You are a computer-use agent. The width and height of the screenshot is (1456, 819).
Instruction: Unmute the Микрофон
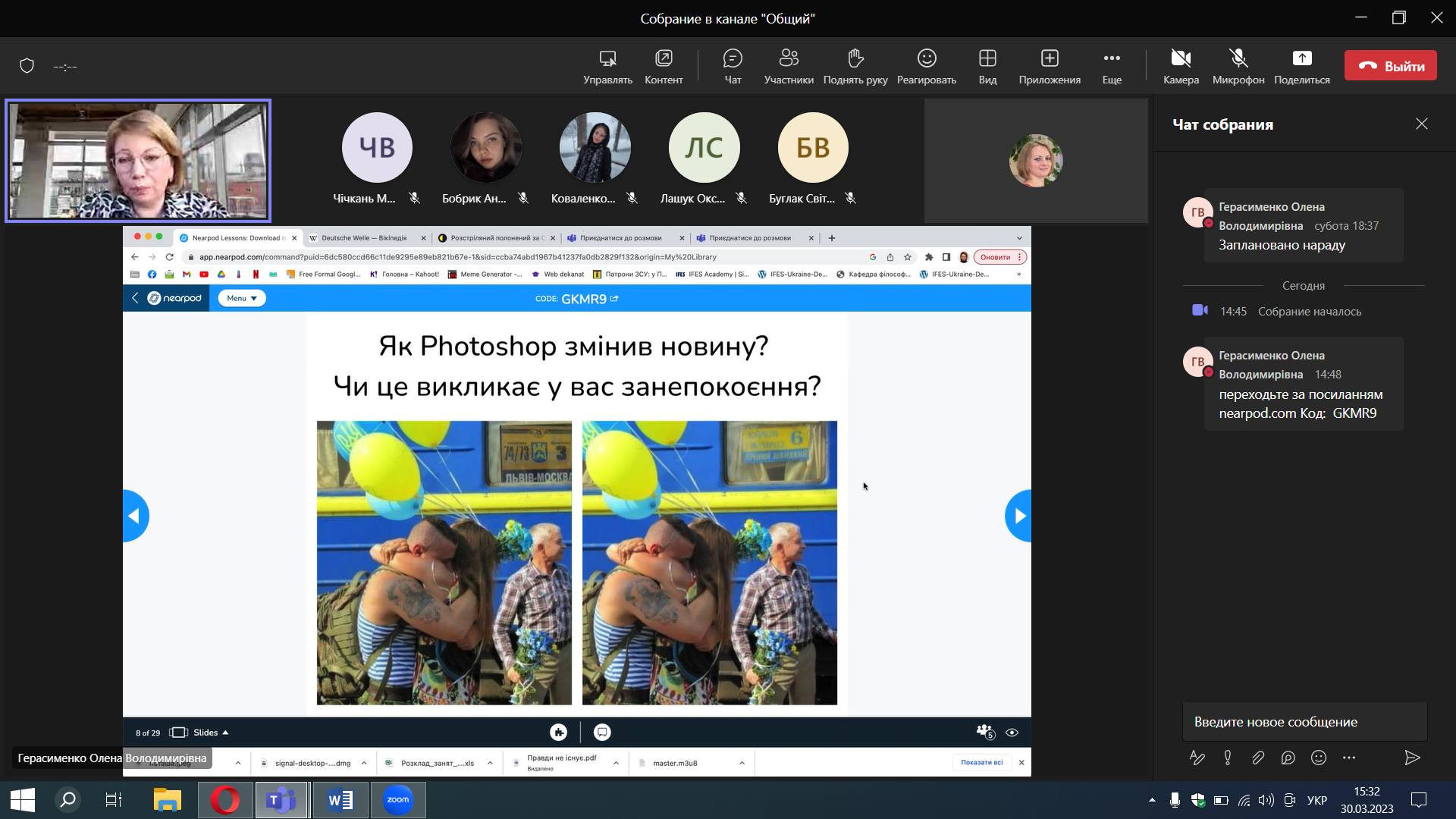1238,67
